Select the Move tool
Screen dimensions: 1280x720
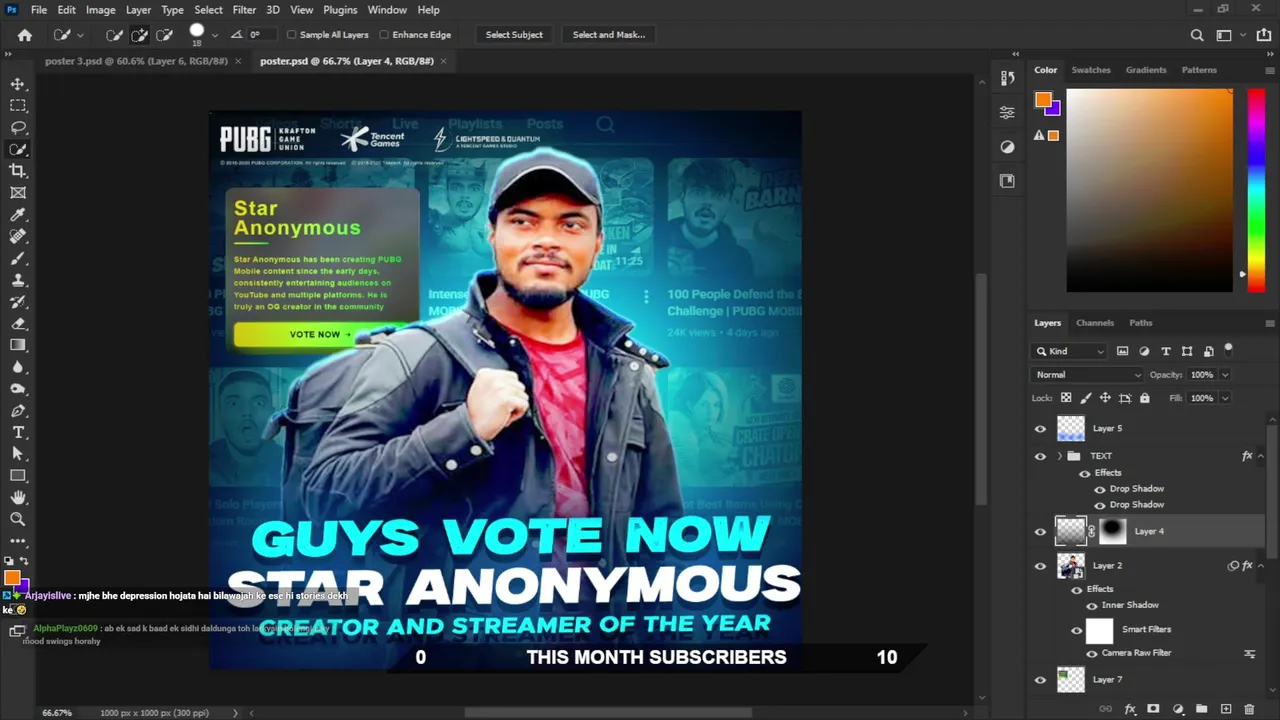(x=18, y=84)
